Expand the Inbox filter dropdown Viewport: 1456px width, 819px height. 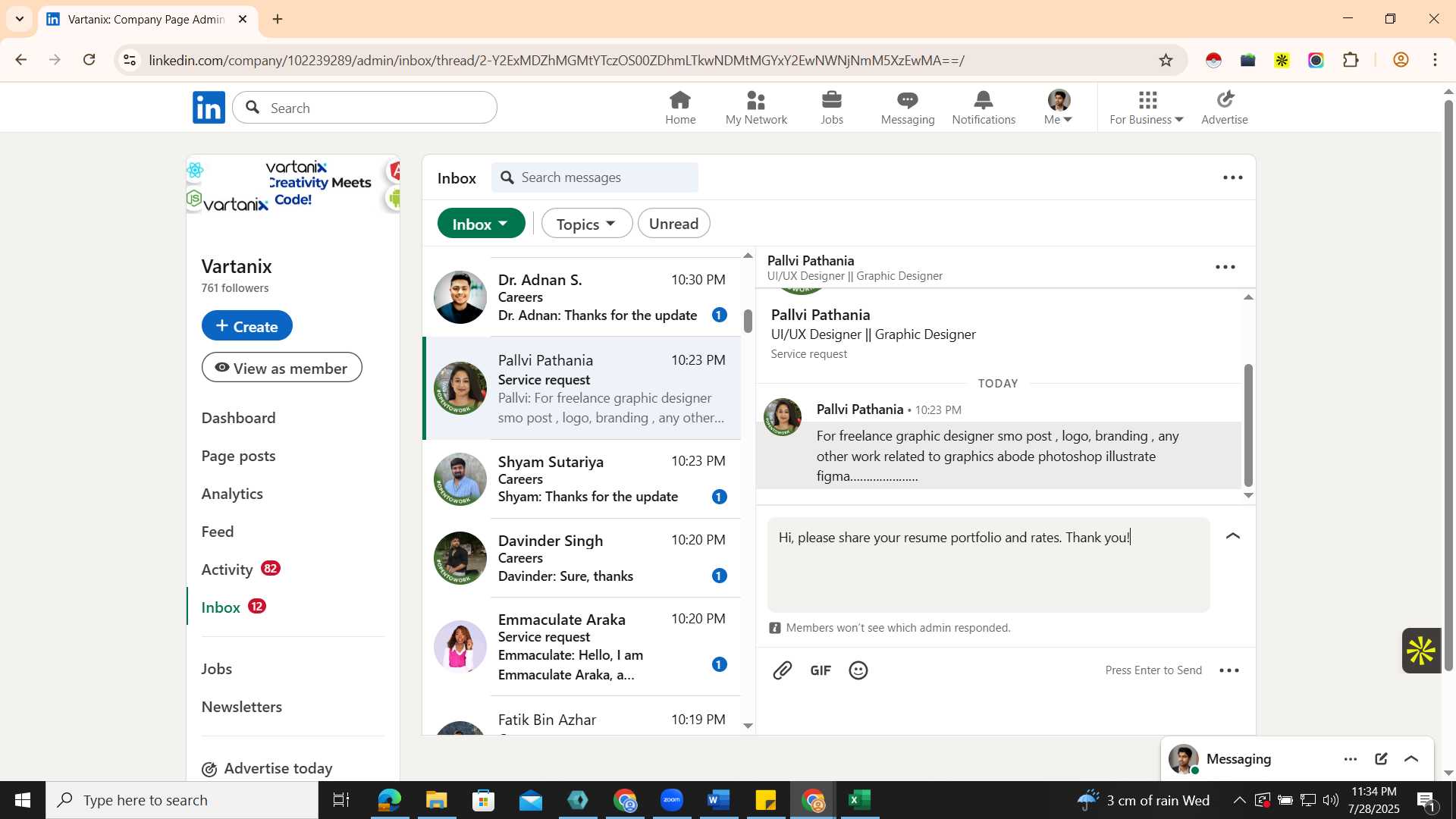tap(481, 224)
